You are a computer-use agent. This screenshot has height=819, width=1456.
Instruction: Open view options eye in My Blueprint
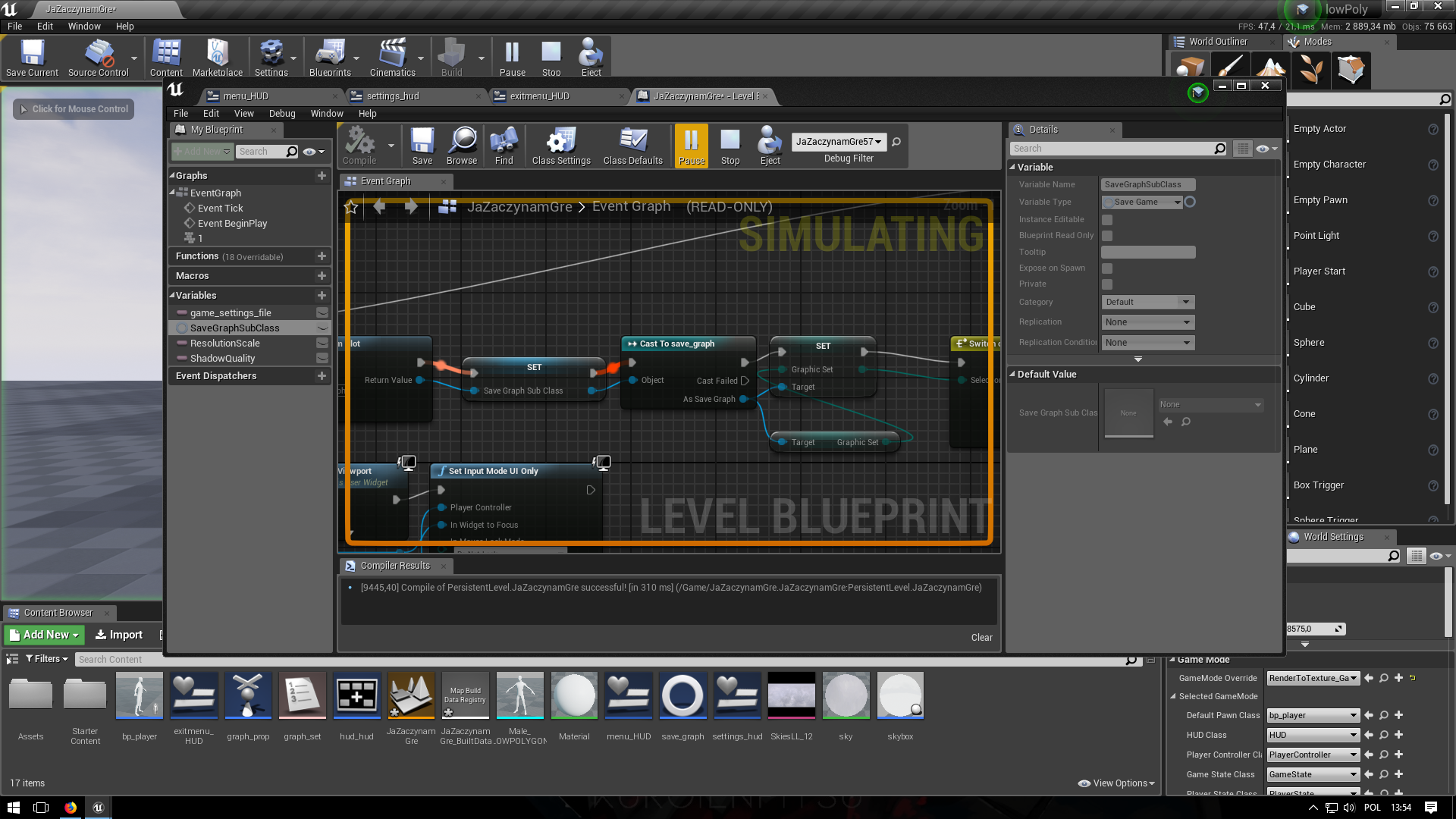(313, 152)
